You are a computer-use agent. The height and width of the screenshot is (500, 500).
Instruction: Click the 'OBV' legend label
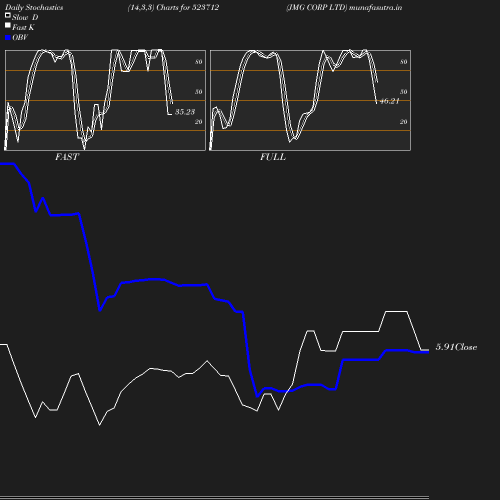click(x=20, y=37)
